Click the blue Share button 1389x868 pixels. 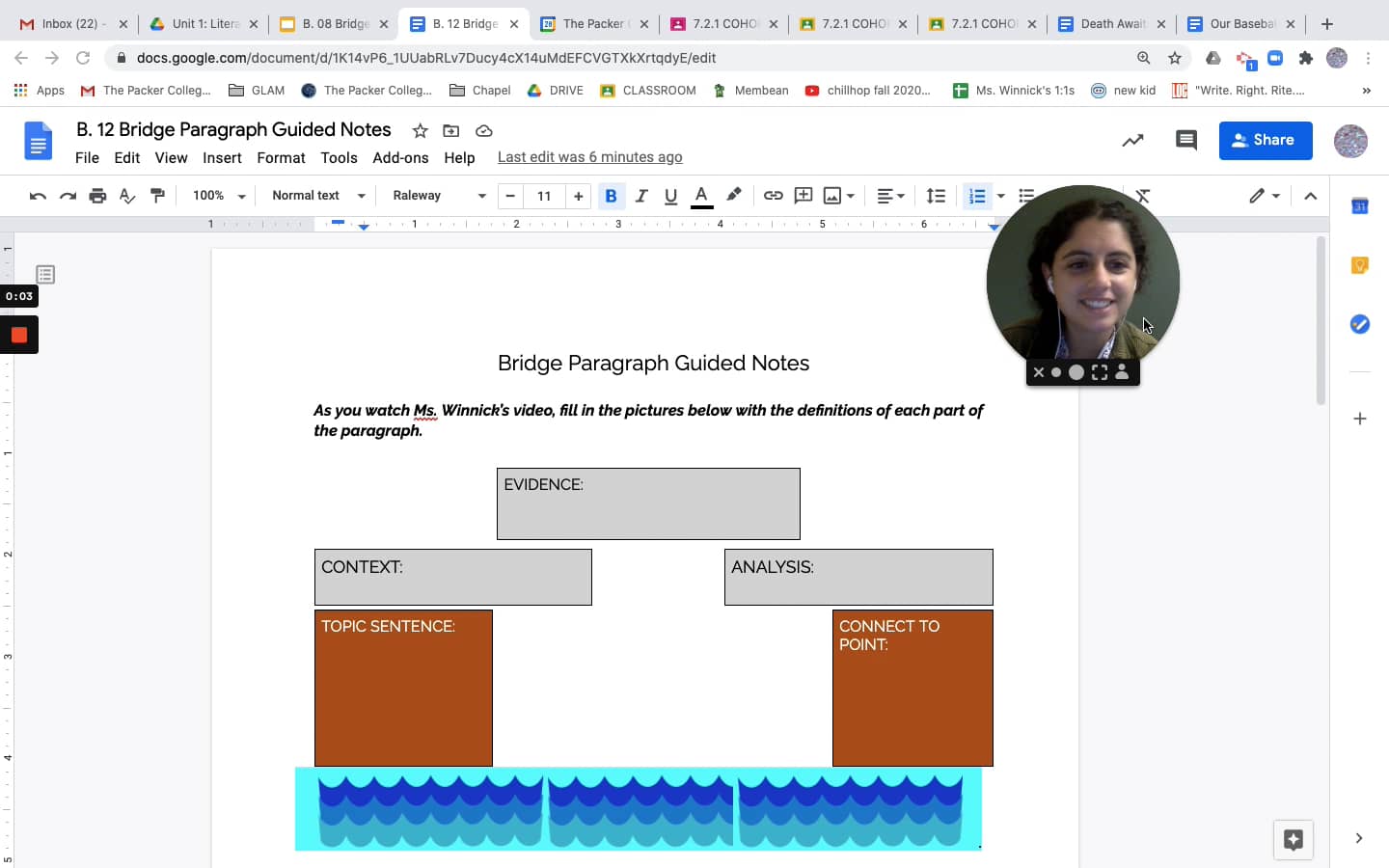coord(1266,140)
